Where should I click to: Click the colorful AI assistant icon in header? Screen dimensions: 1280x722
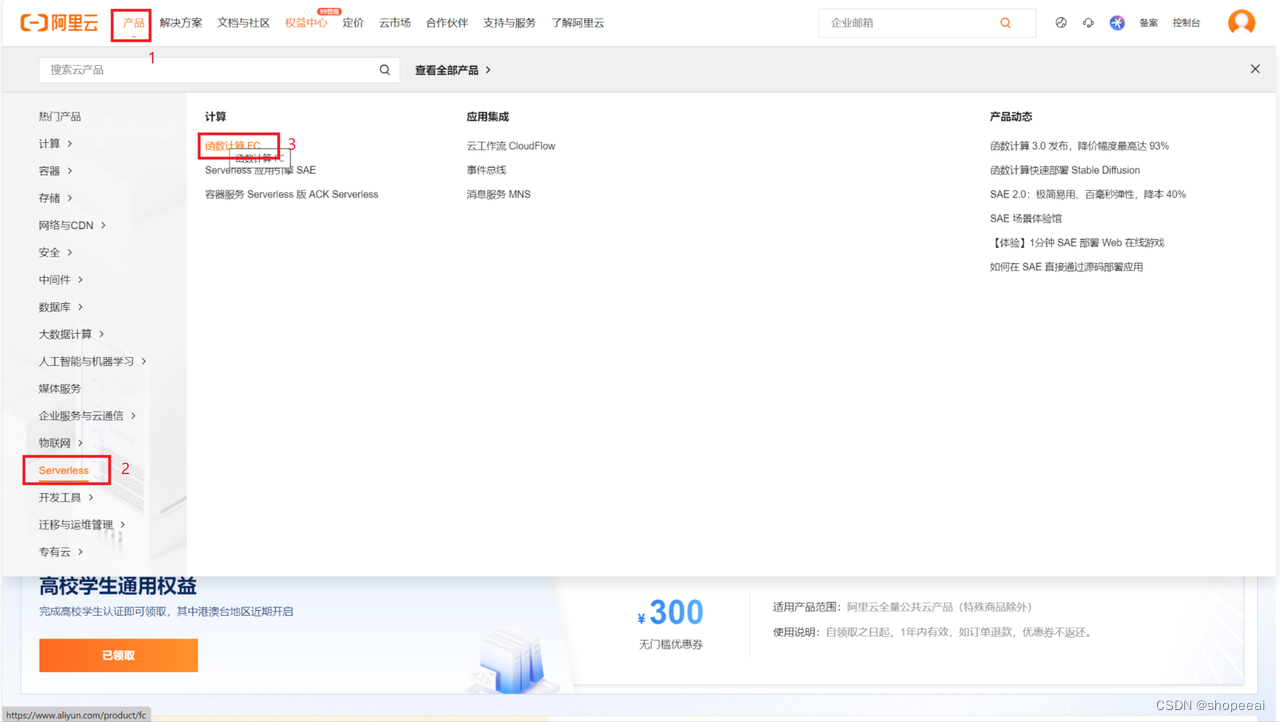[x=1117, y=23]
